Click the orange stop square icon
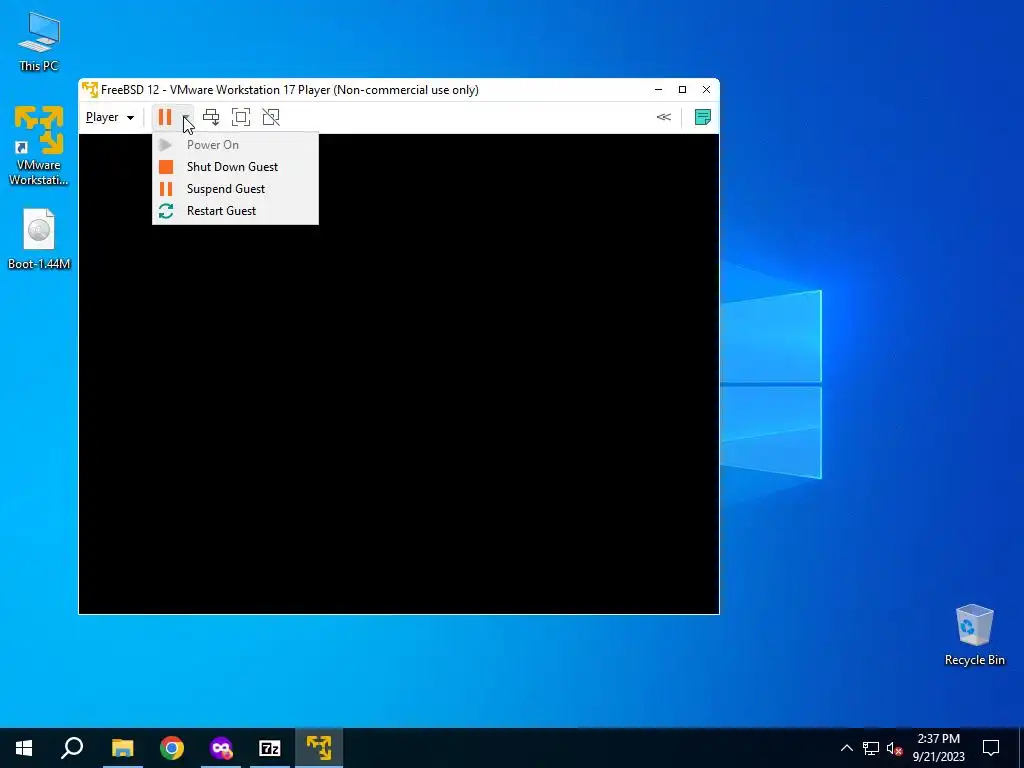 point(166,167)
